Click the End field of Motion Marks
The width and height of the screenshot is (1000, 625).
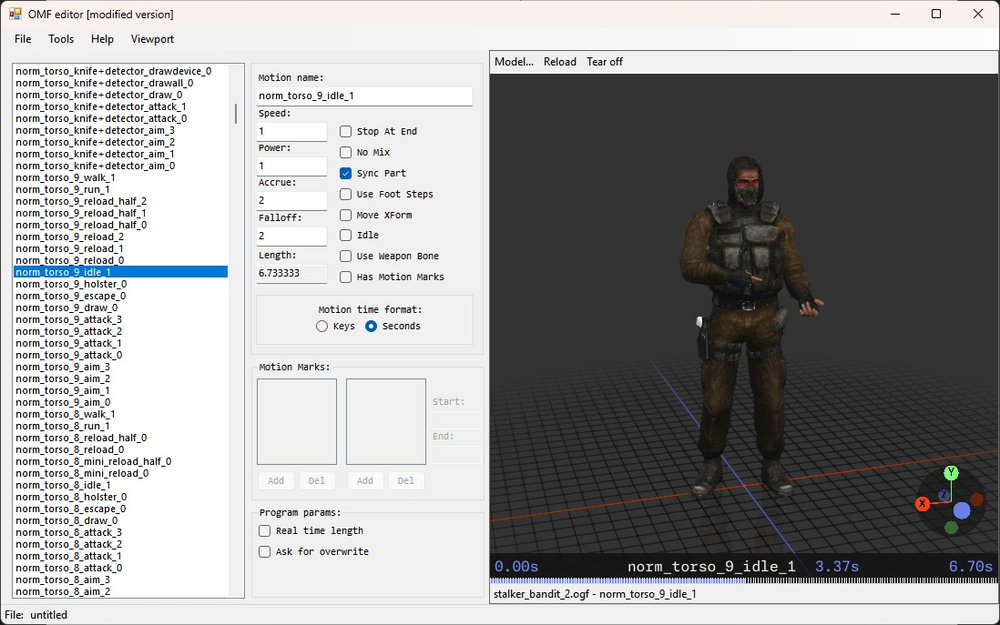456,455
